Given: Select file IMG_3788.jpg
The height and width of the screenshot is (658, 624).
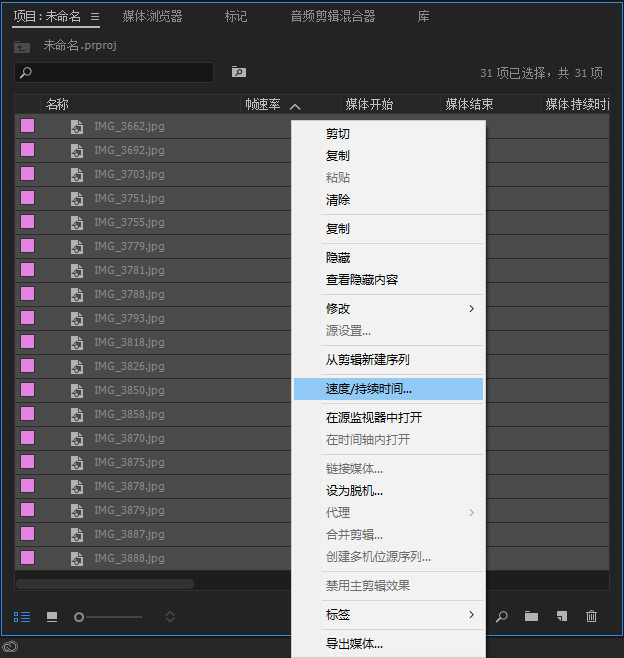Looking at the screenshot, I should pos(129,295).
